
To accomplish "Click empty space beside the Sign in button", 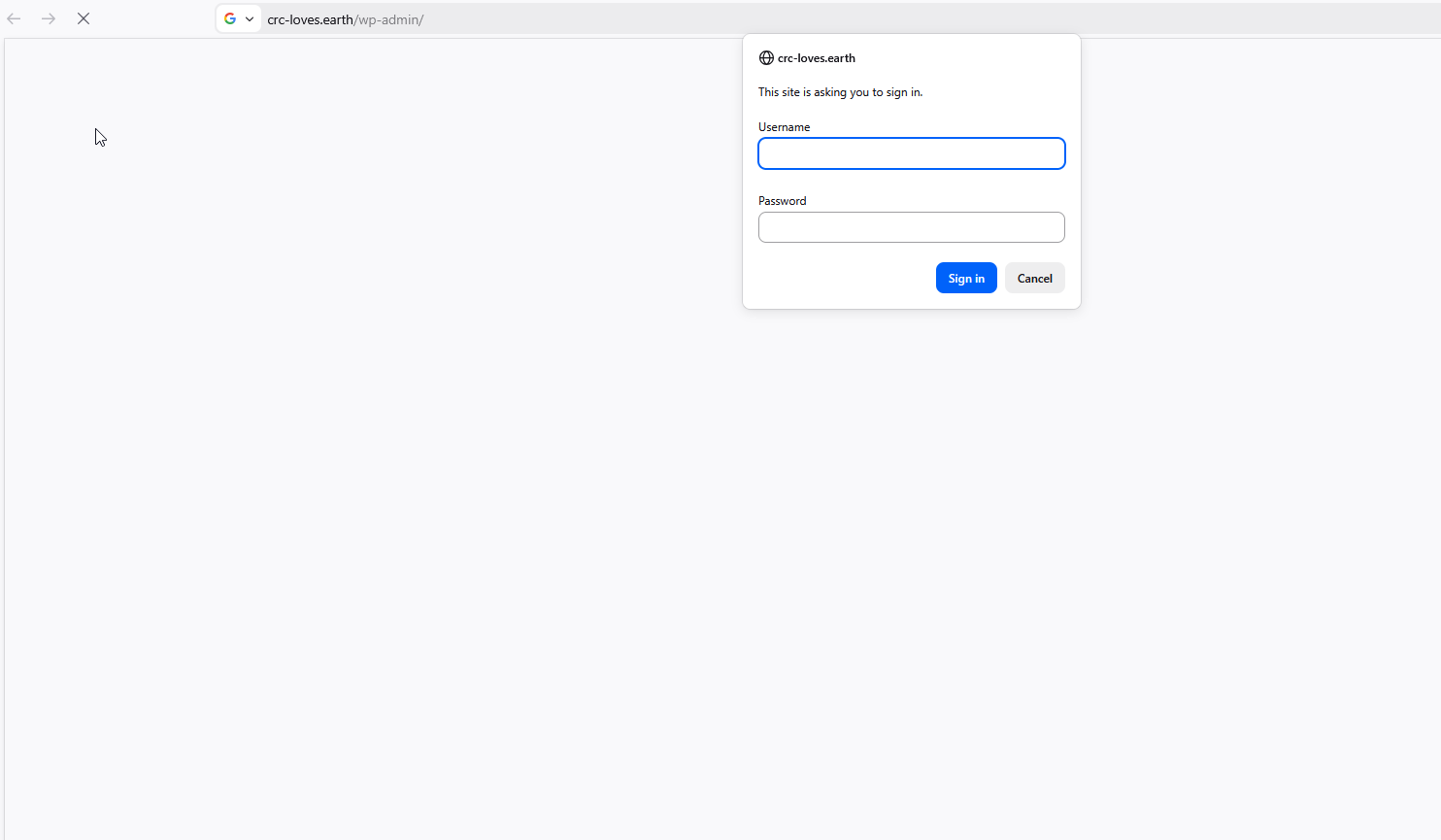I will tap(845, 278).
